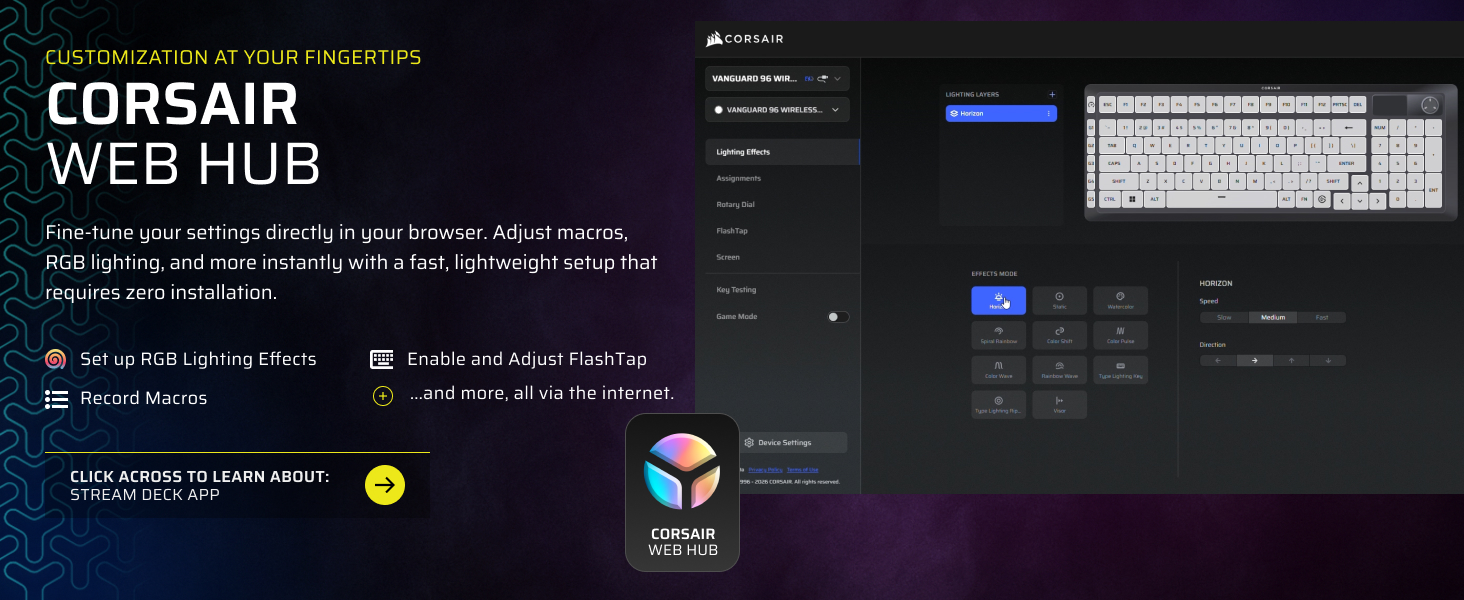This screenshot has width=1464, height=600.
Task: Click the TAB key on keyboard preview
Action: [x=1112, y=145]
